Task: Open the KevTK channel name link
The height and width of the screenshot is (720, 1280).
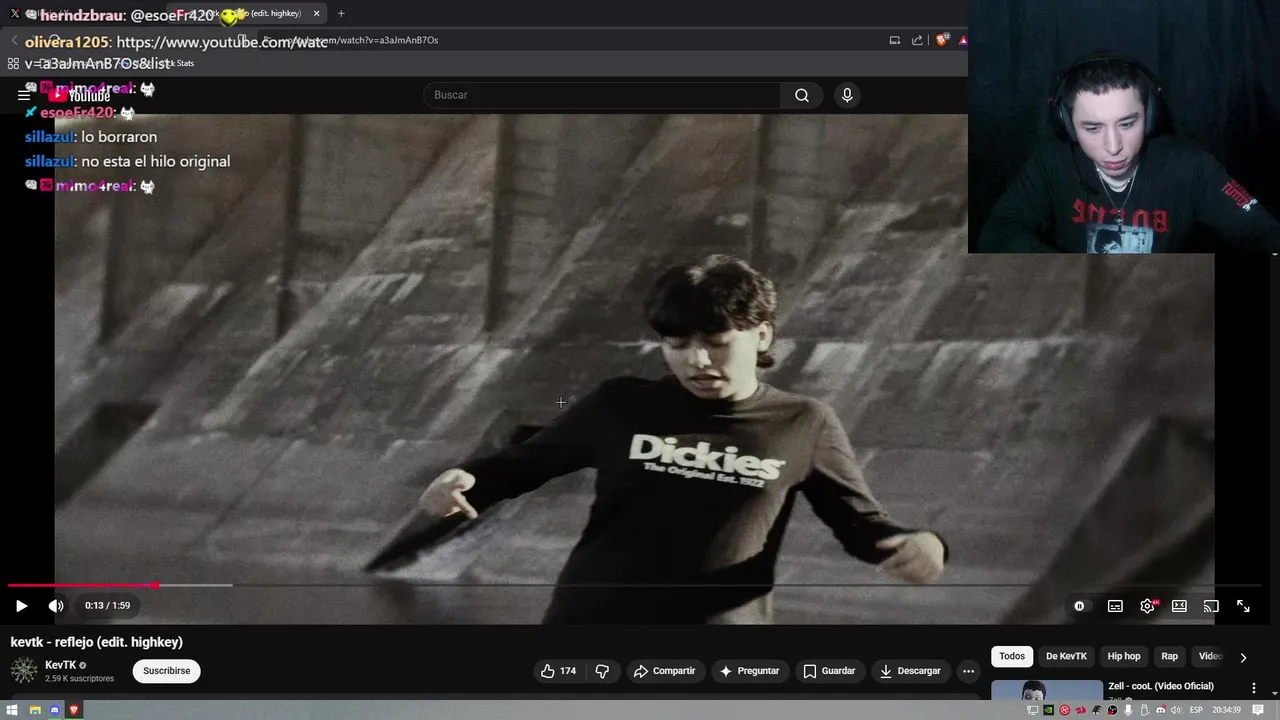Action: point(60,665)
